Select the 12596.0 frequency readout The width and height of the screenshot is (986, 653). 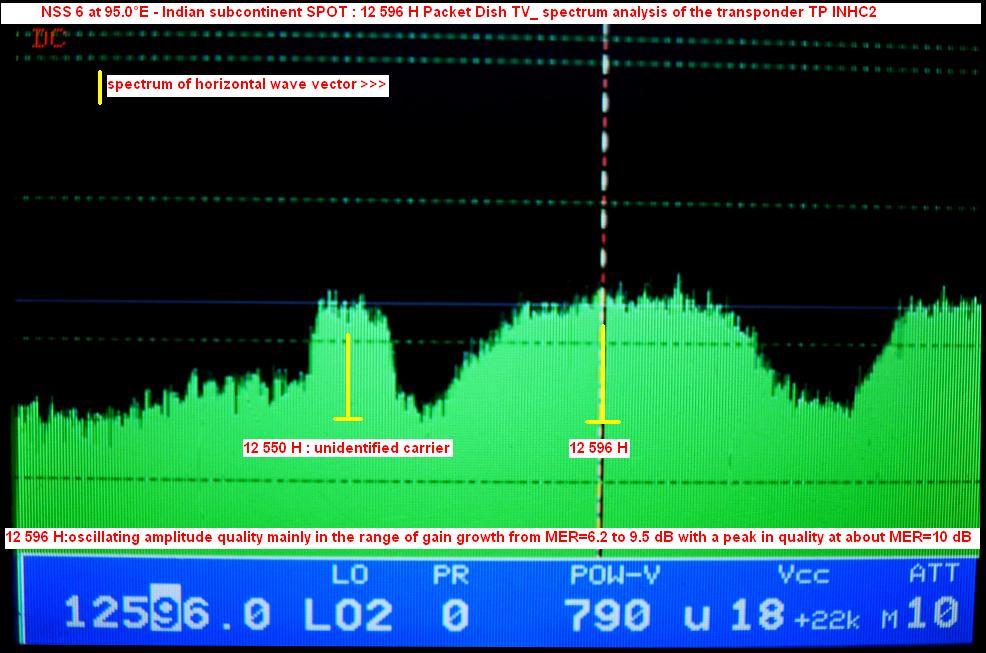click(x=167, y=613)
